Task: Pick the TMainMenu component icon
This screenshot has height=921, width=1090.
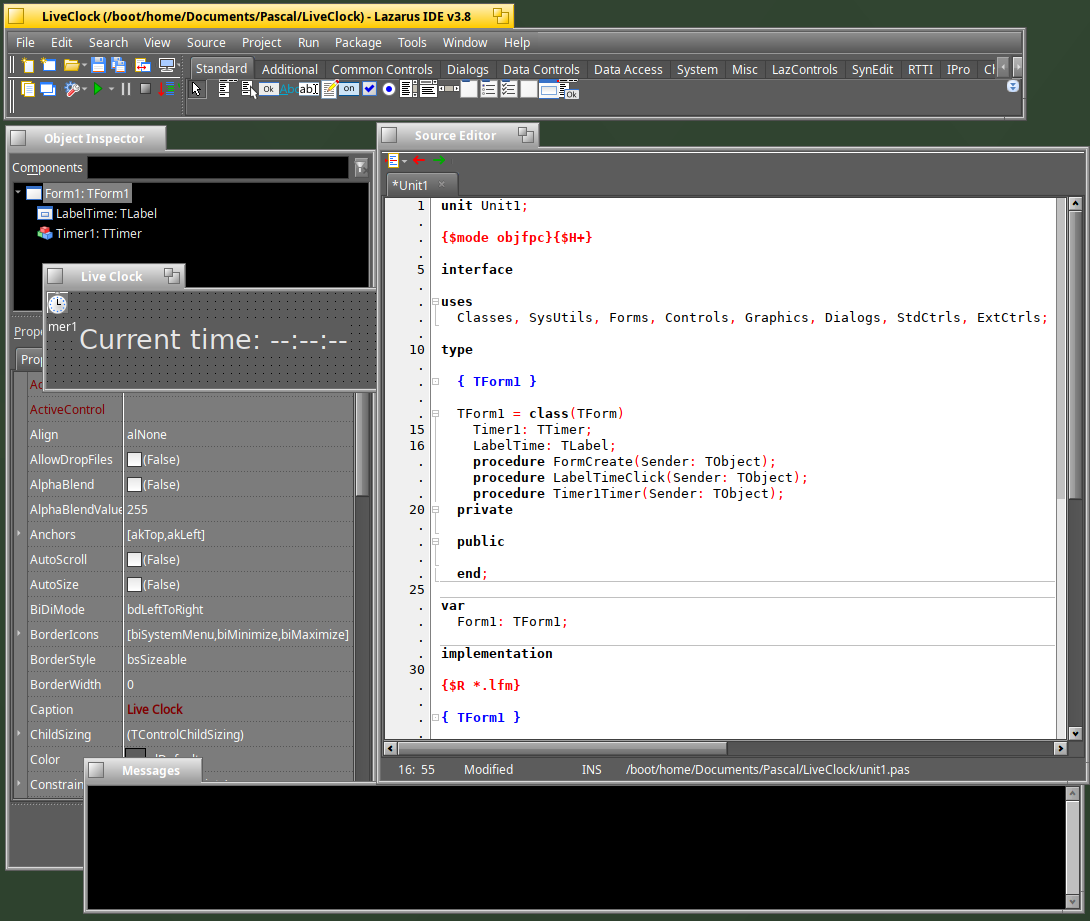Action: pyautogui.click(x=226, y=89)
